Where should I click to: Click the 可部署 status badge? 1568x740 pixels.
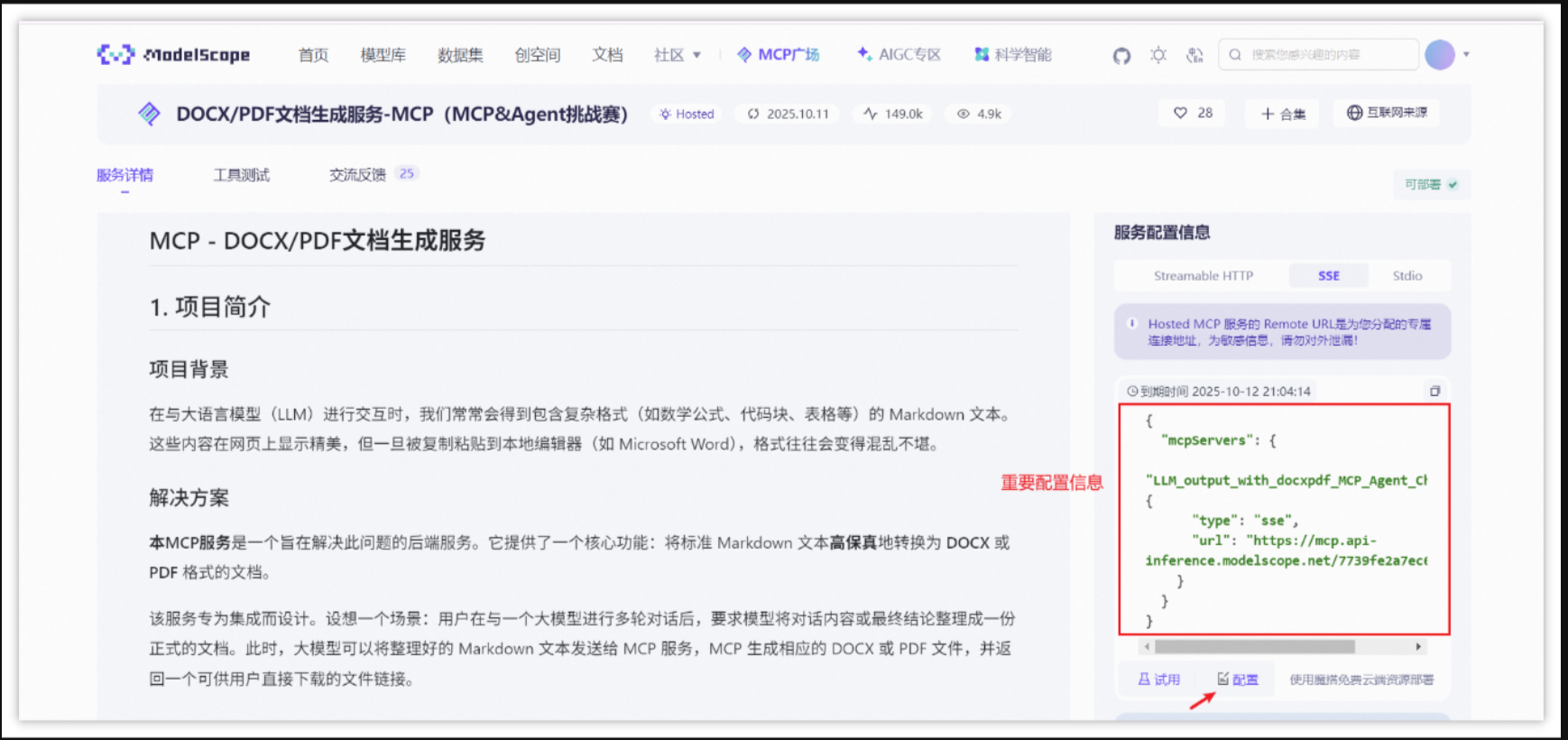[1431, 184]
